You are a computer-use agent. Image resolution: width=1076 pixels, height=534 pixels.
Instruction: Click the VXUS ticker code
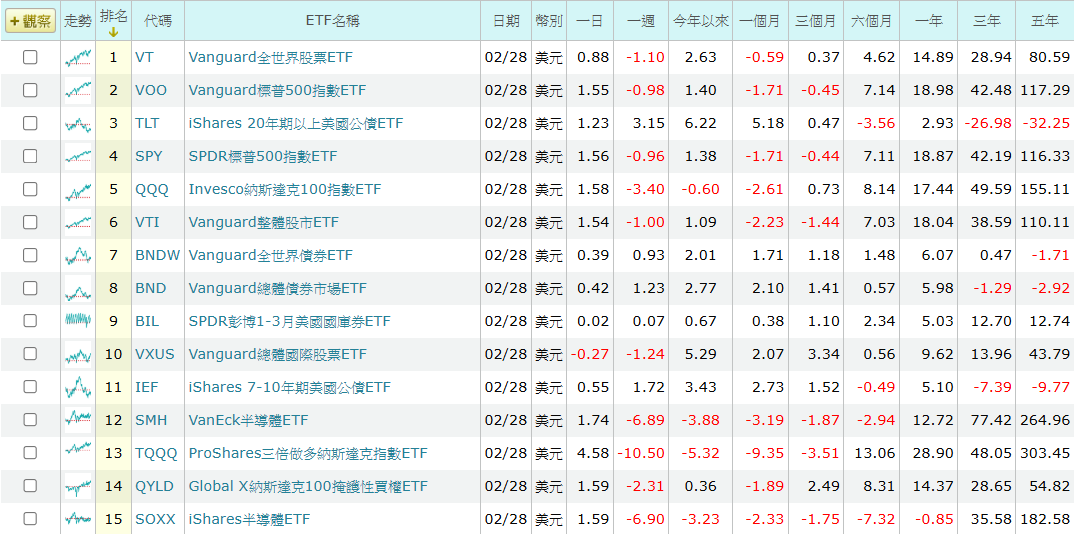[155, 354]
